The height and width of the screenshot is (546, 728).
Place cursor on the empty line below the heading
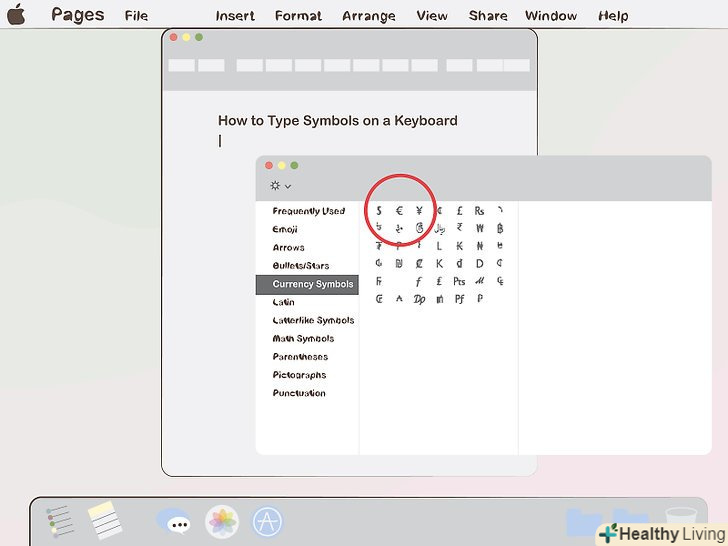pyautogui.click(x=220, y=141)
